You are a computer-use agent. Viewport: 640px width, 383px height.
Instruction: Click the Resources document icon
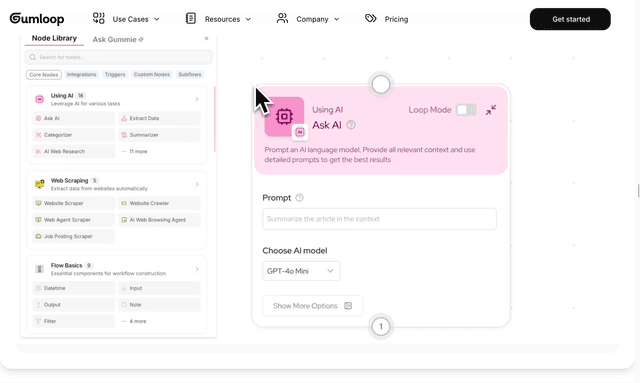pos(191,18)
